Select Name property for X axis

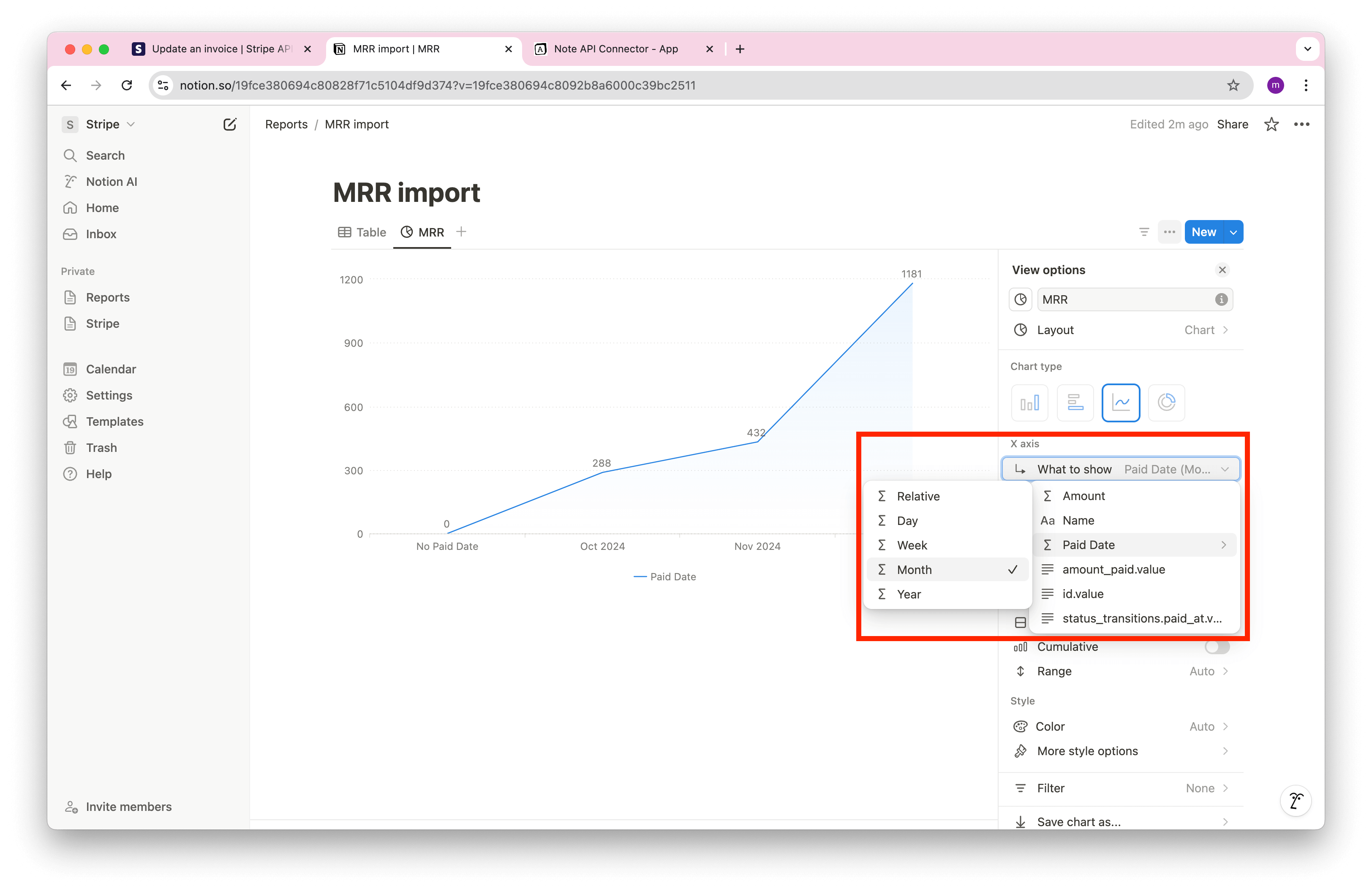(x=1135, y=520)
